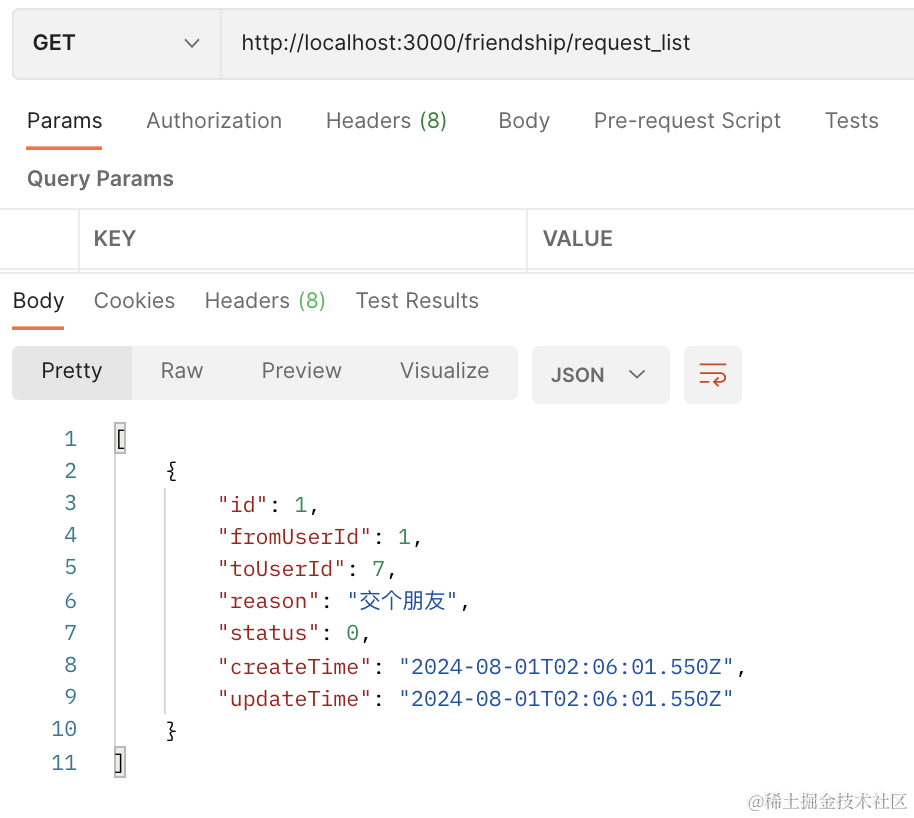Open the Visualize view
This screenshot has height=818, width=914.
444,371
